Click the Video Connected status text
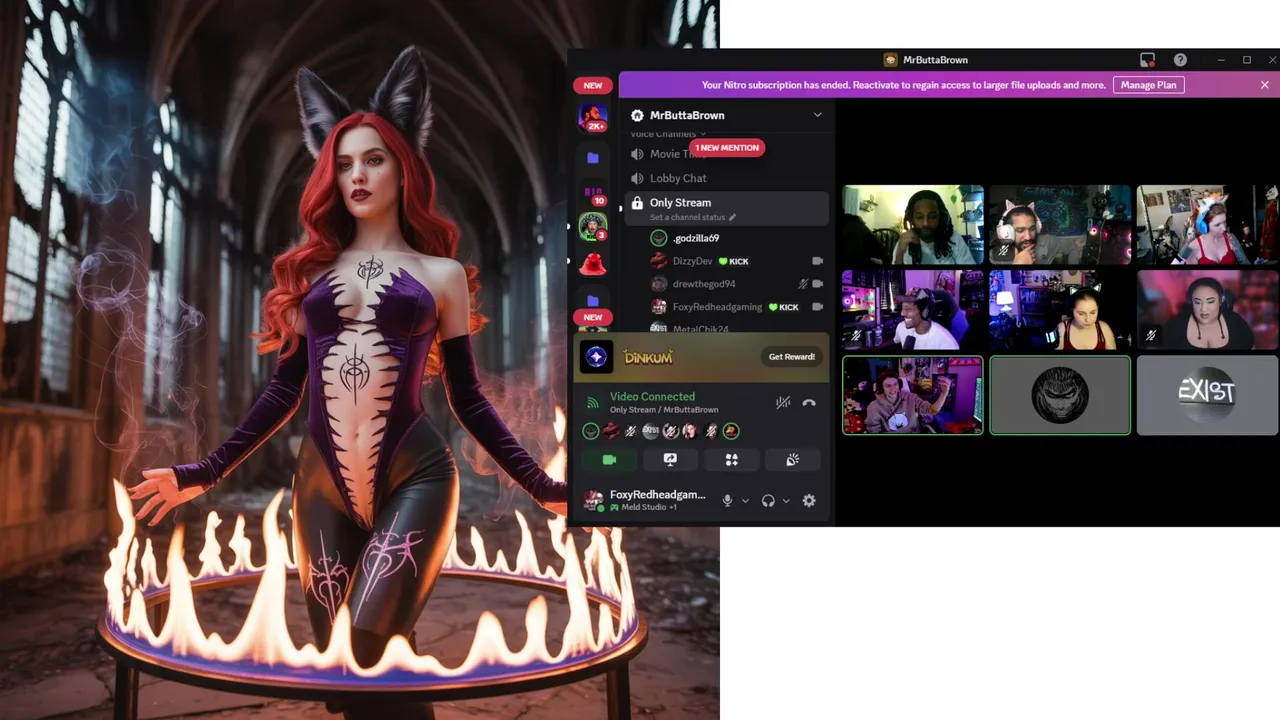The height and width of the screenshot is (720, 1280). 652,397
